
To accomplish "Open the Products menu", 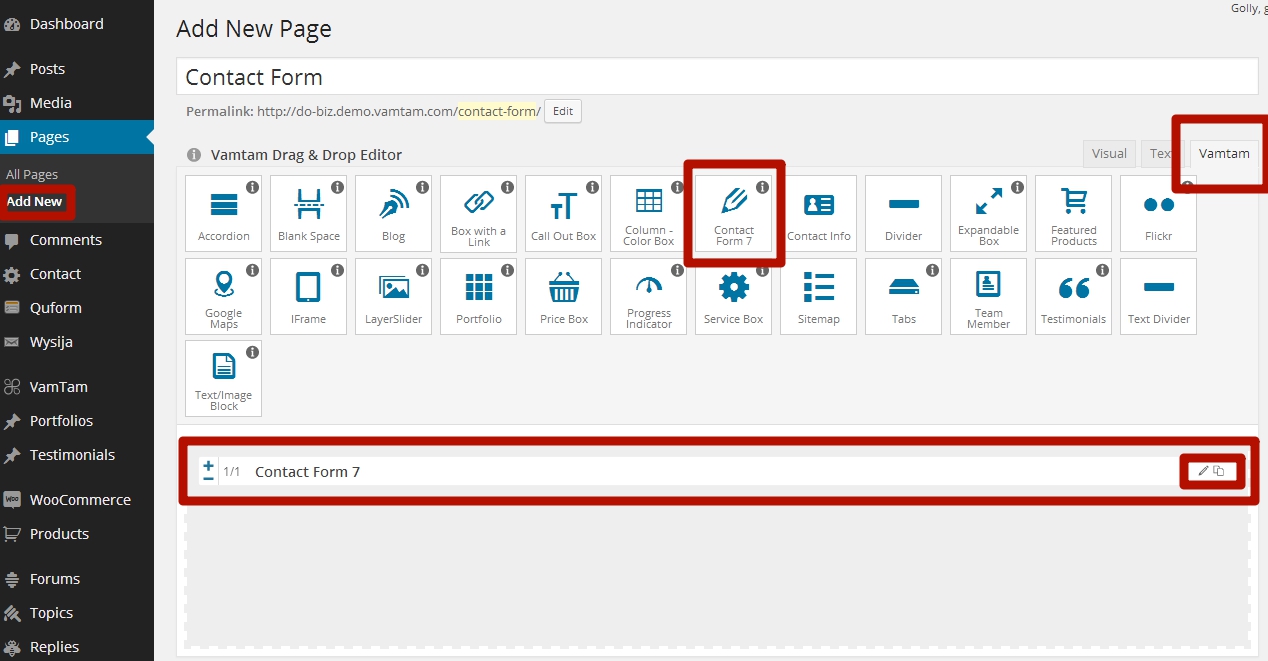I will (x=77, y=534).
